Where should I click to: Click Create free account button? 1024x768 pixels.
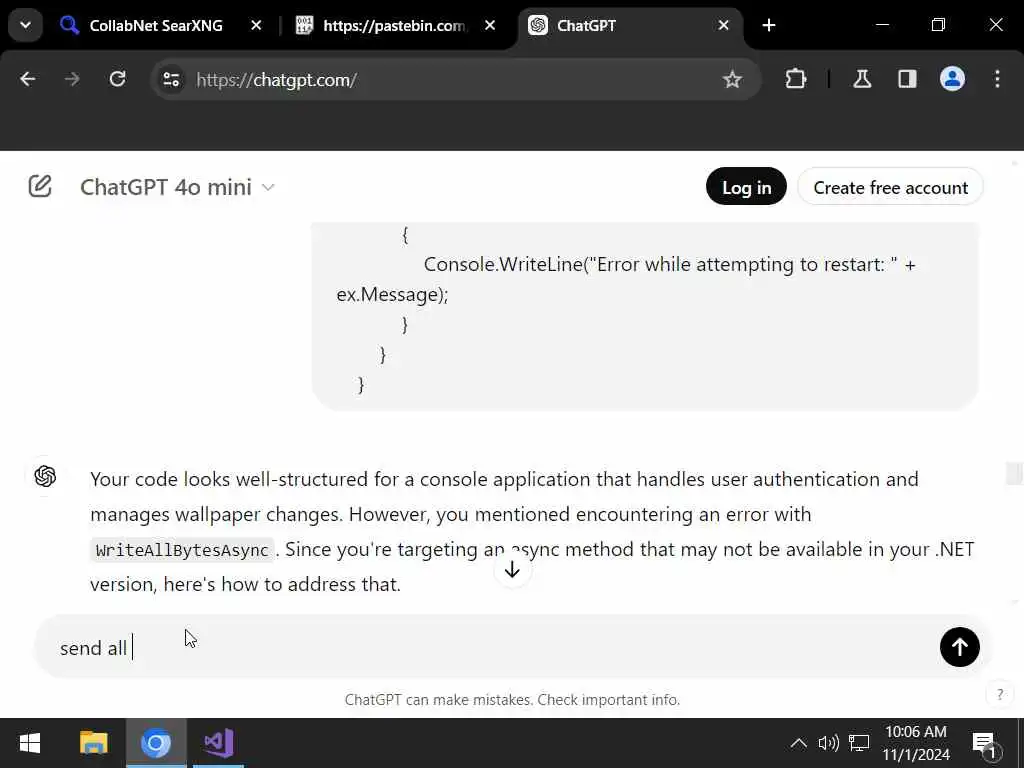[890, 187]
